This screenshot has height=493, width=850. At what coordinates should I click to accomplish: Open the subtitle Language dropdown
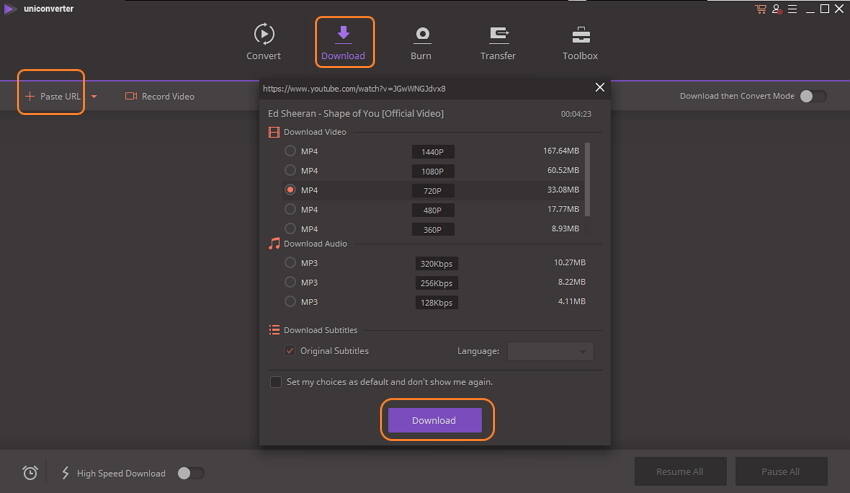point(550,351)
